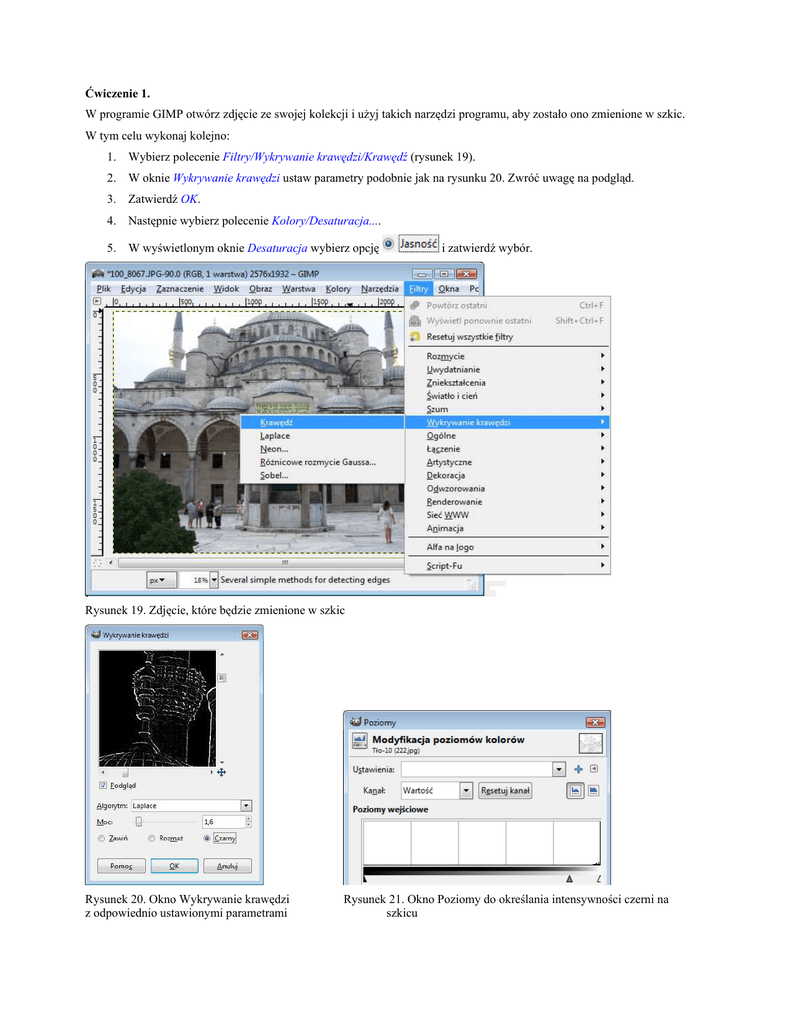
Task: Select the logarithmic histogram icon
Action: click(x=593, y=790)
